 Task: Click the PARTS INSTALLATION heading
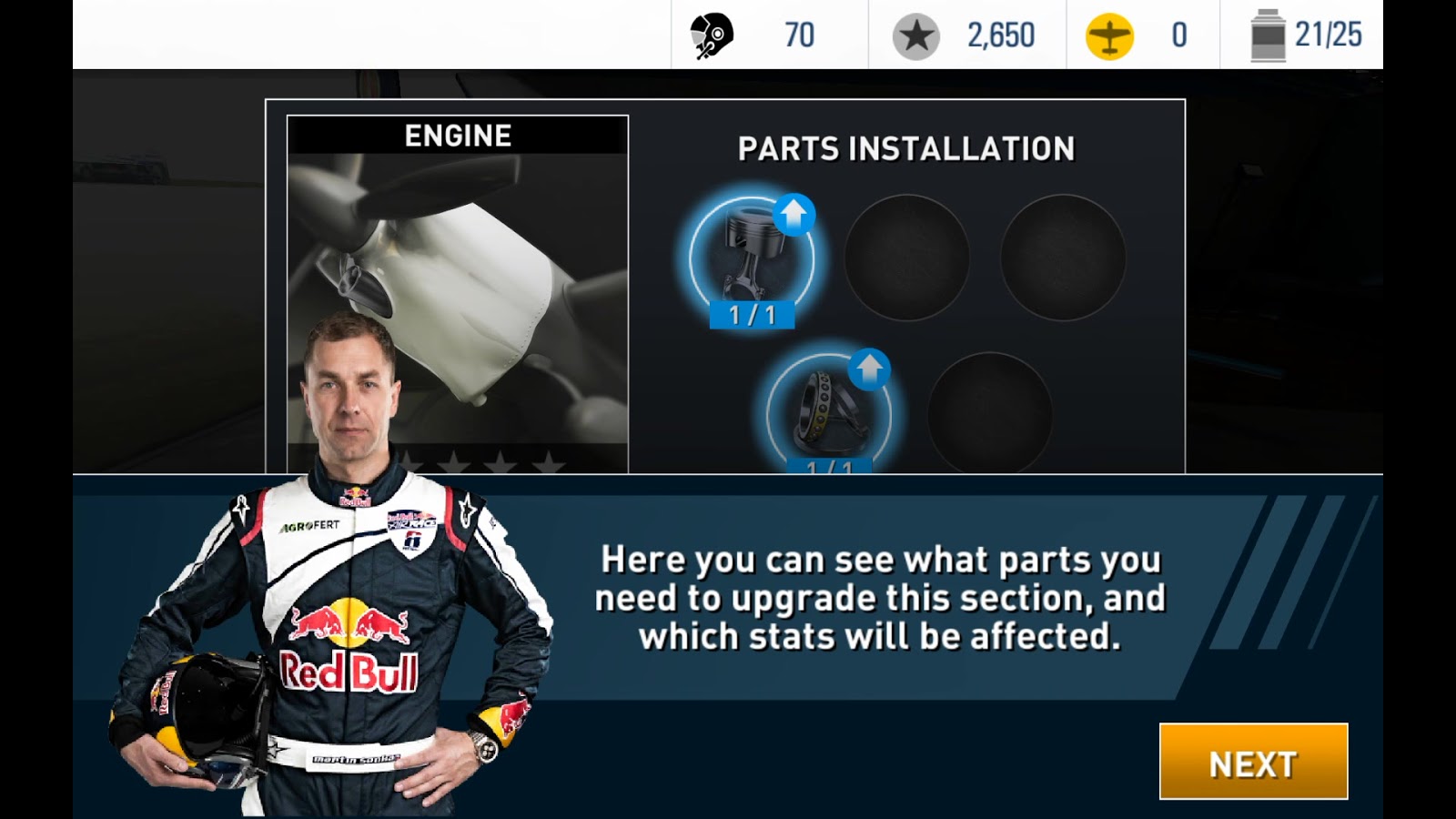click(x=906, y=148)
